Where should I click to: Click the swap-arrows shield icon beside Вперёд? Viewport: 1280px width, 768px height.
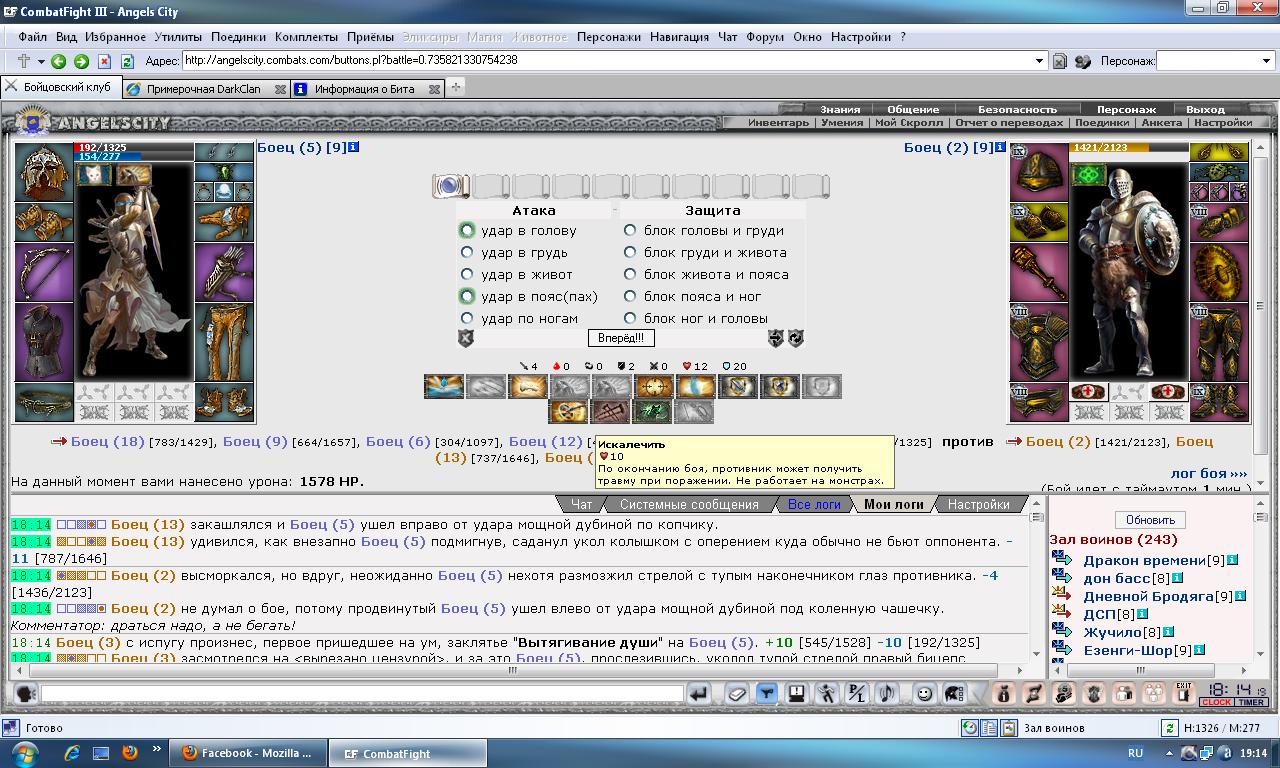775,338
